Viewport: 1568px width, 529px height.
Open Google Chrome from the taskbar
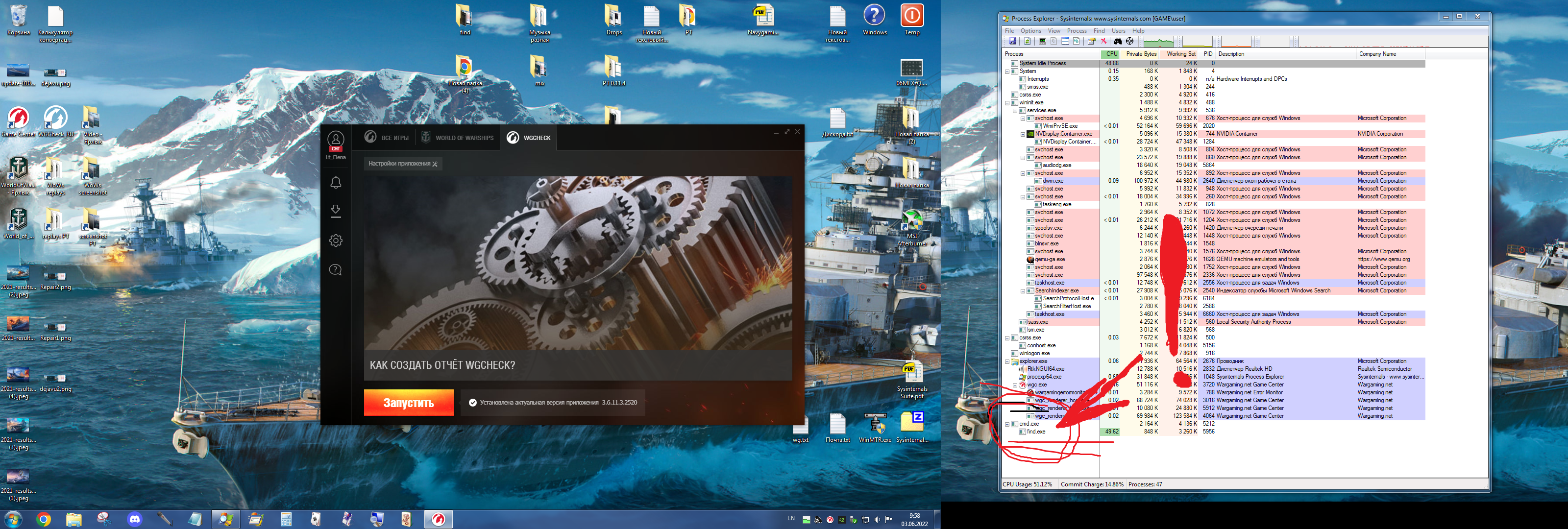point(43,519)
